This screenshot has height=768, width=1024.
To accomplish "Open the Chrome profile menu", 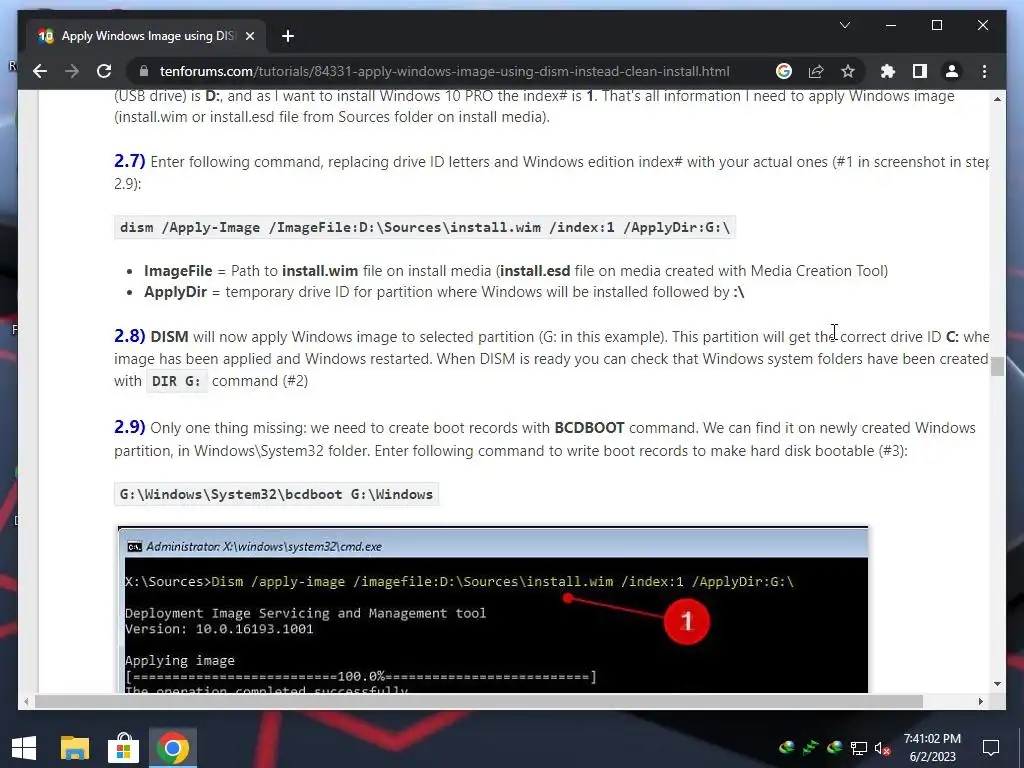I will click(952, 71).
